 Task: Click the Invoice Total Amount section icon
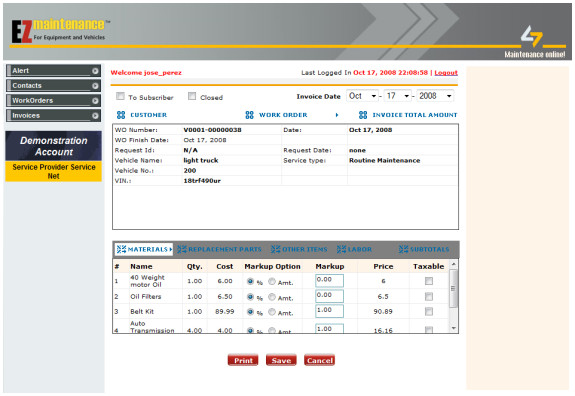click(363, 115)
